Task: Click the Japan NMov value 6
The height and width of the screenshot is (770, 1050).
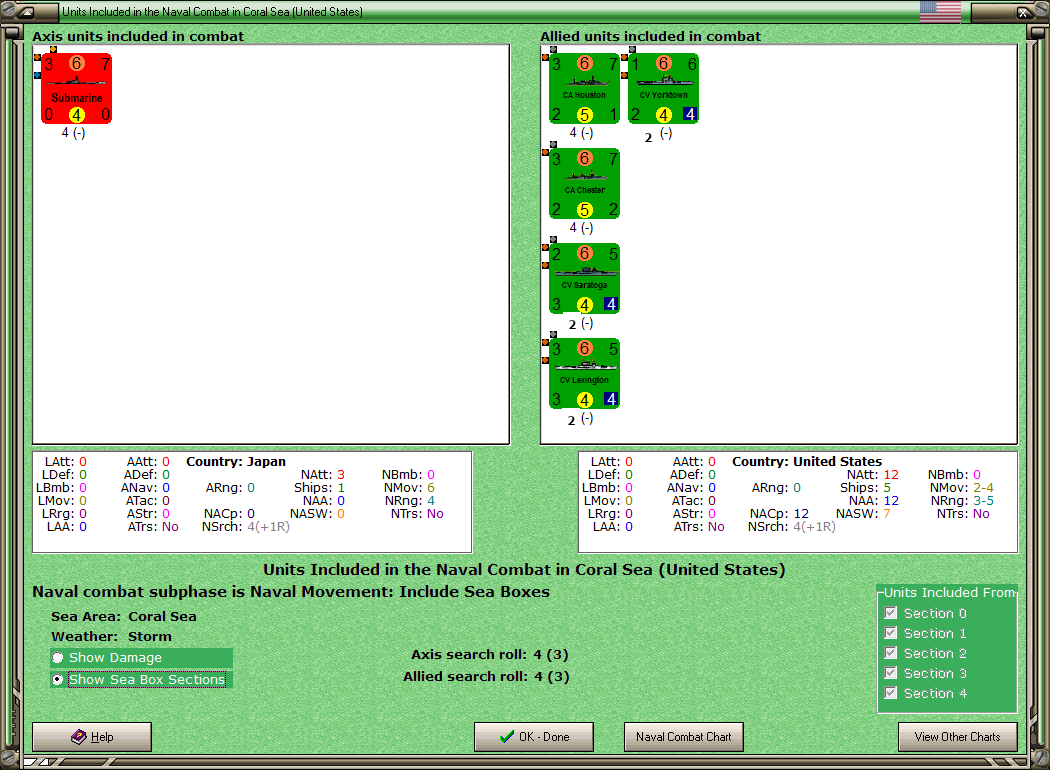Action: tap(431, 487)
